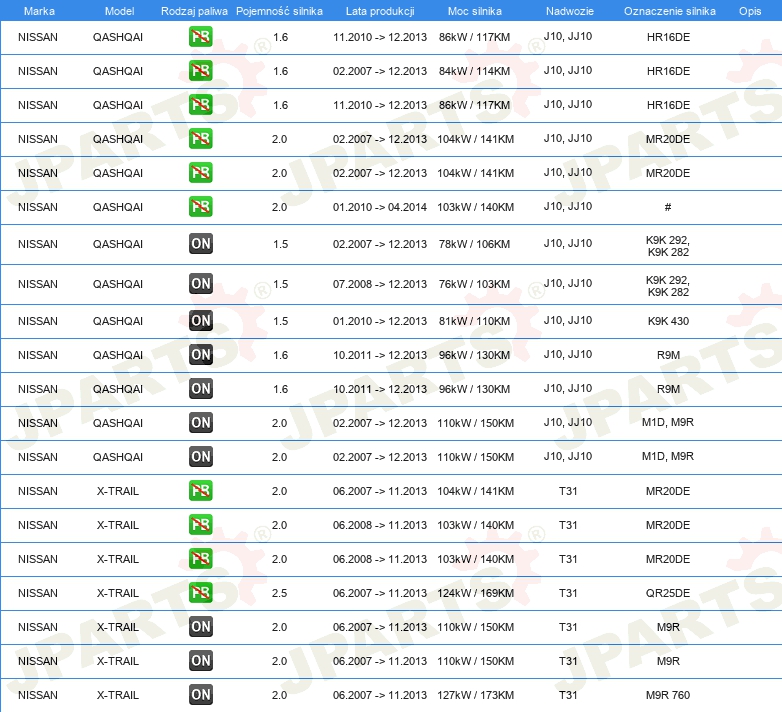Click the Rodzaj paliwa column header

[x=194, y=11]
